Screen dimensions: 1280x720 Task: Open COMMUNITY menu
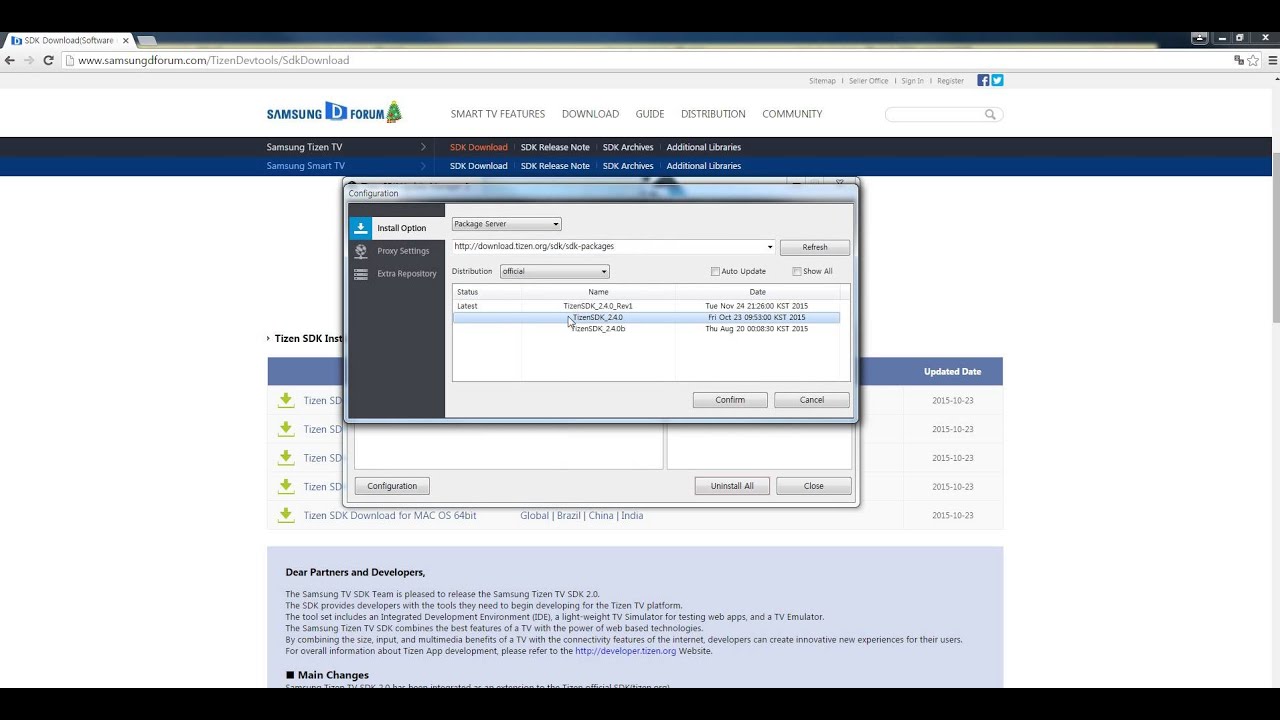click(792, 114)
